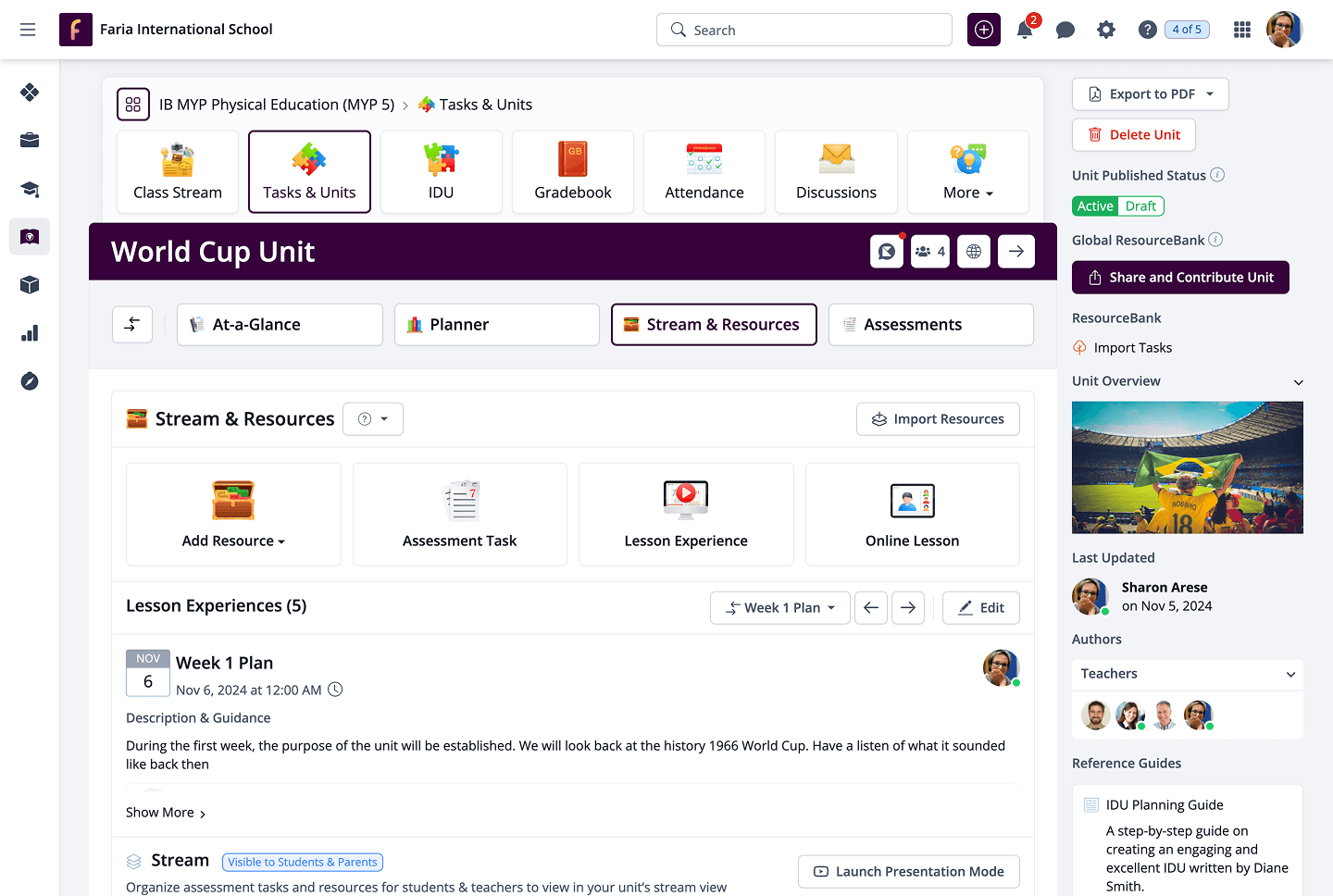Click the World Cup stadium thumbnail
Viewport: 1333px width, 896px height.
tap(1188, 467)
